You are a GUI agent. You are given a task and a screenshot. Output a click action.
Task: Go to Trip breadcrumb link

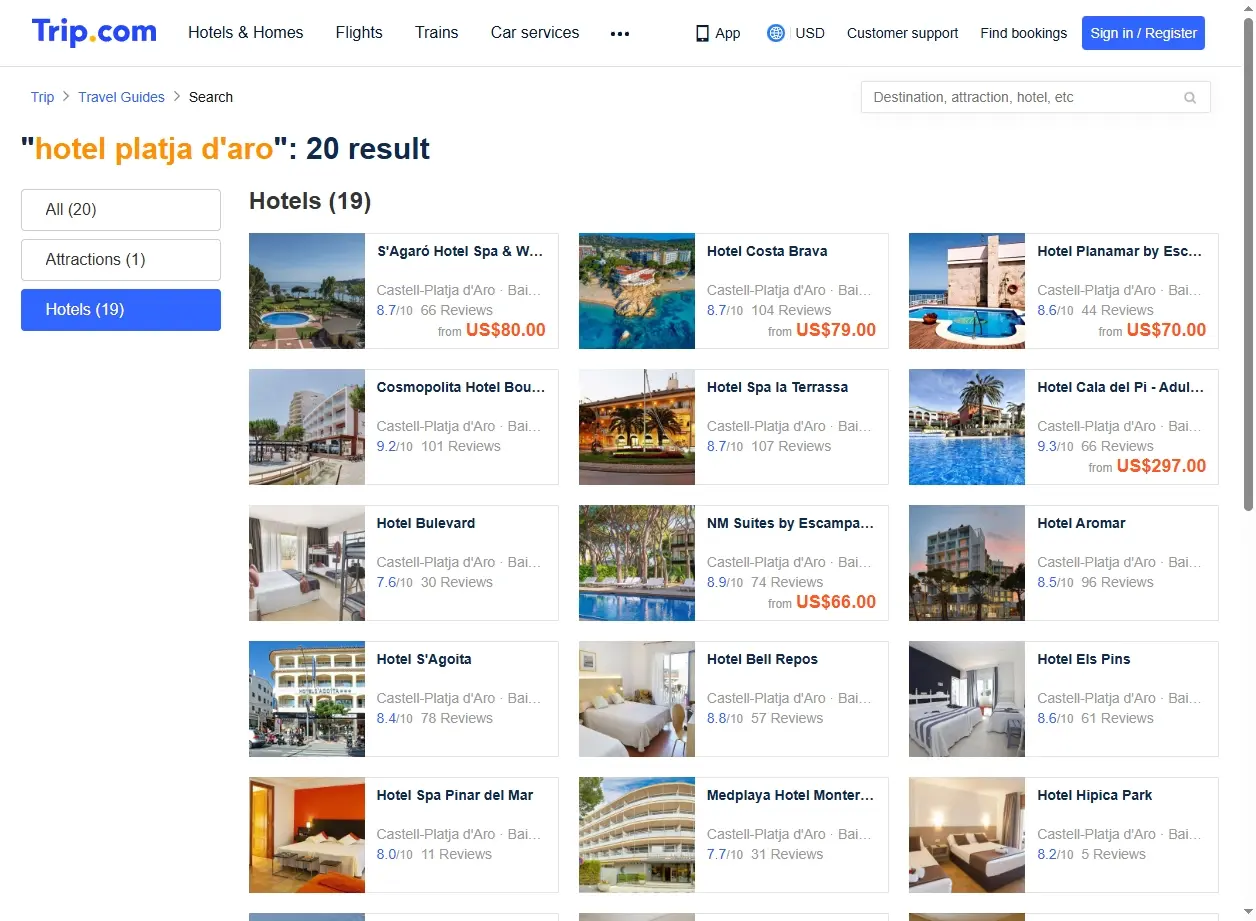(42, 97)
